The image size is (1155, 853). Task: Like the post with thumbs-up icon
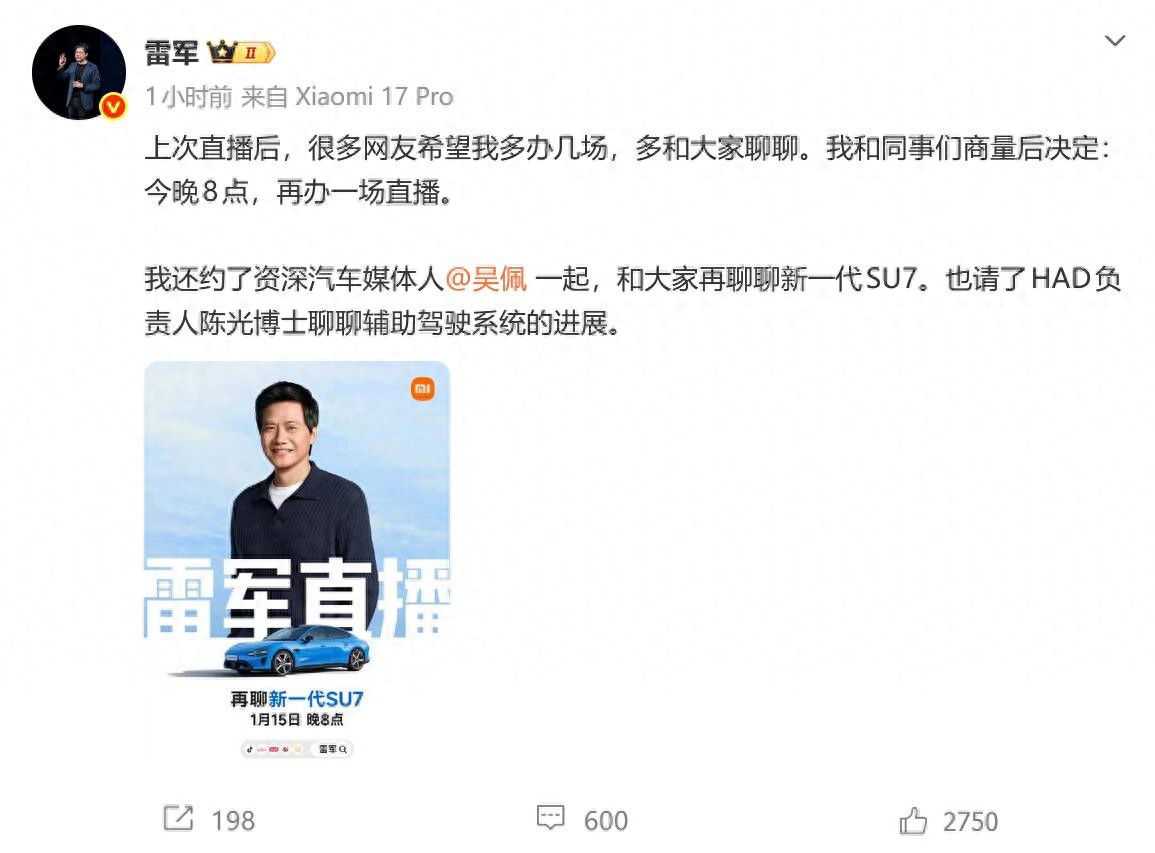pos(913,820)
